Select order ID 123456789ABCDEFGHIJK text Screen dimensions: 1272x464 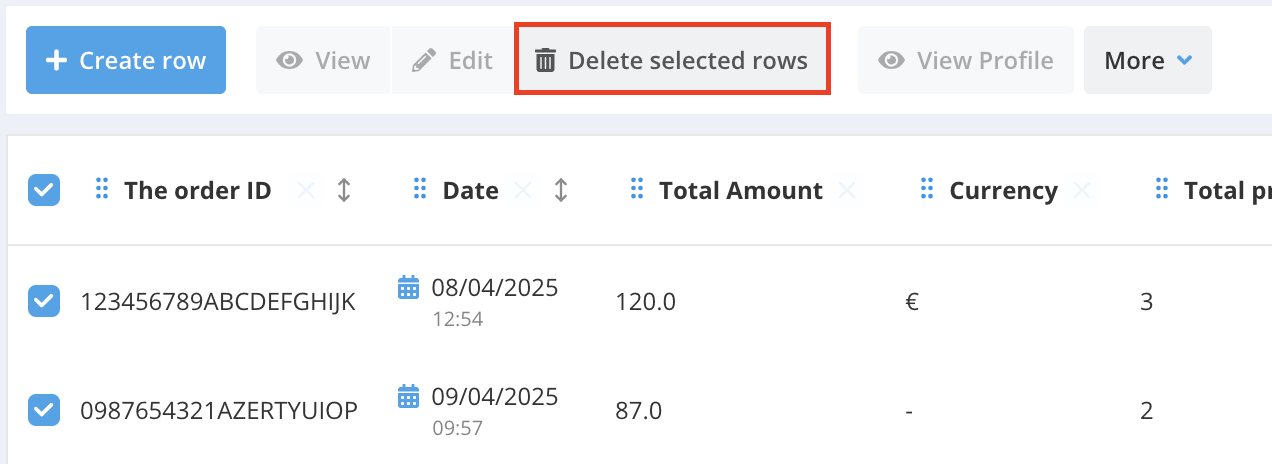(x=218, y=301)
